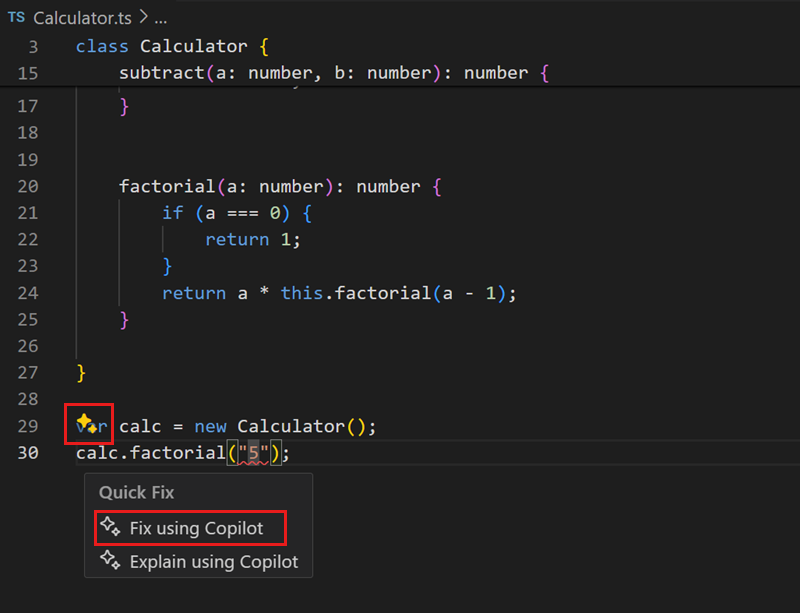Choose Explain using Copilot from Quick Fix menu
Screen dimensions: 800x613
(213, 562)
